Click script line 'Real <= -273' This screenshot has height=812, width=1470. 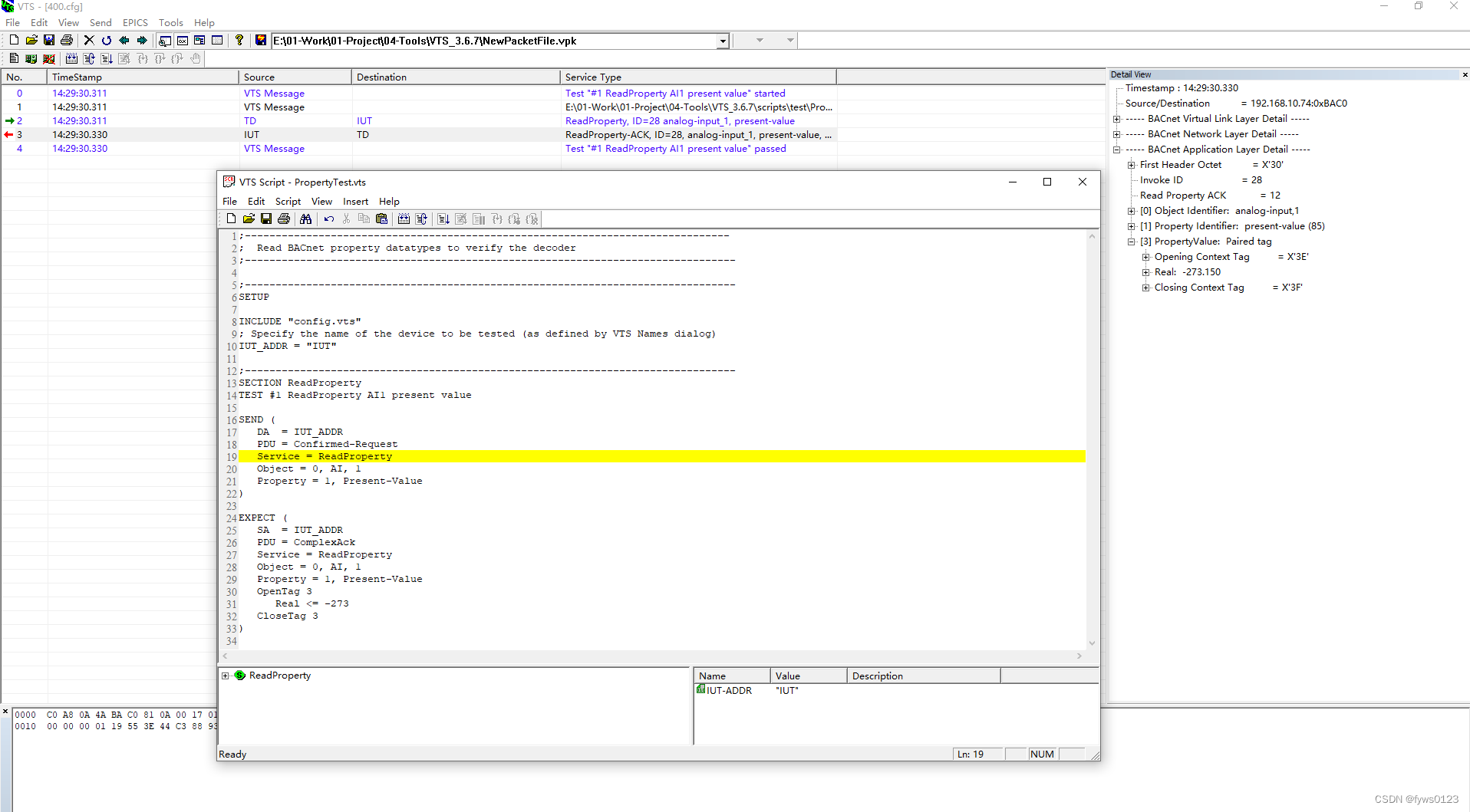pos(312,603)
